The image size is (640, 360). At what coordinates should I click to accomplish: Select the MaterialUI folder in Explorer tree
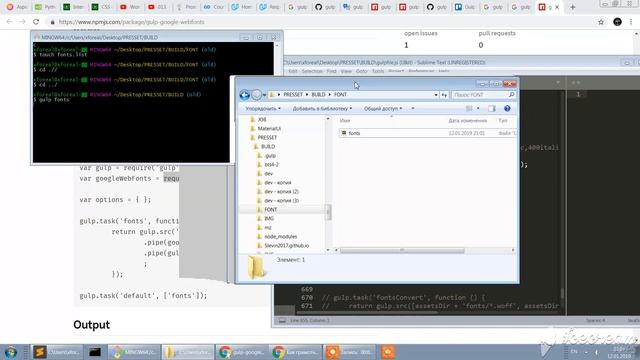point(269,129)
